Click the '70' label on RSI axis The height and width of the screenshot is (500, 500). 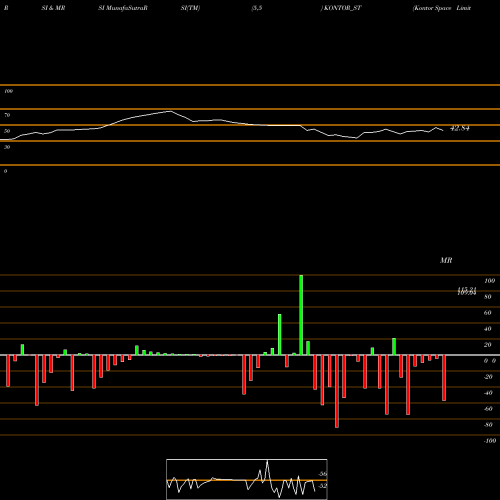point(7,115)
